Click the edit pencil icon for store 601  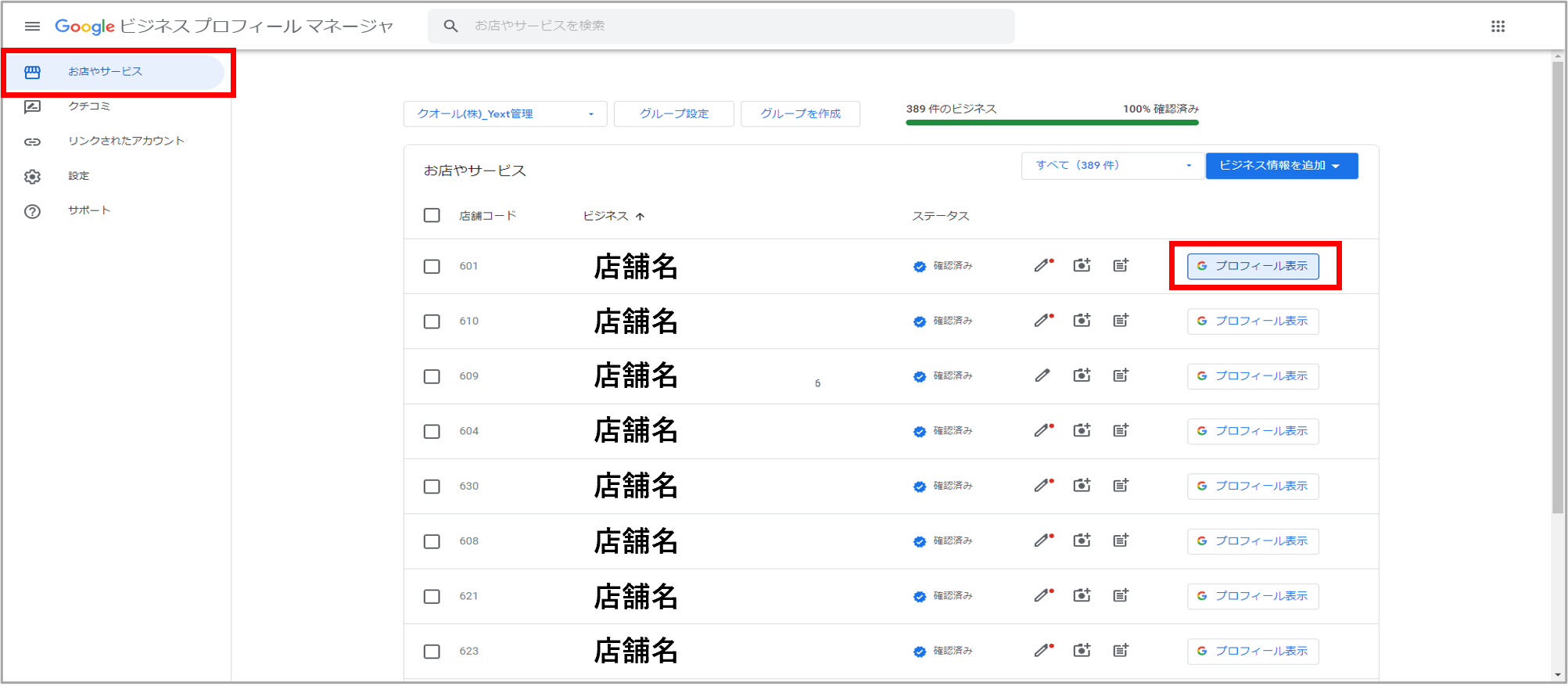pyautogui.click(x=1042, y=266)
